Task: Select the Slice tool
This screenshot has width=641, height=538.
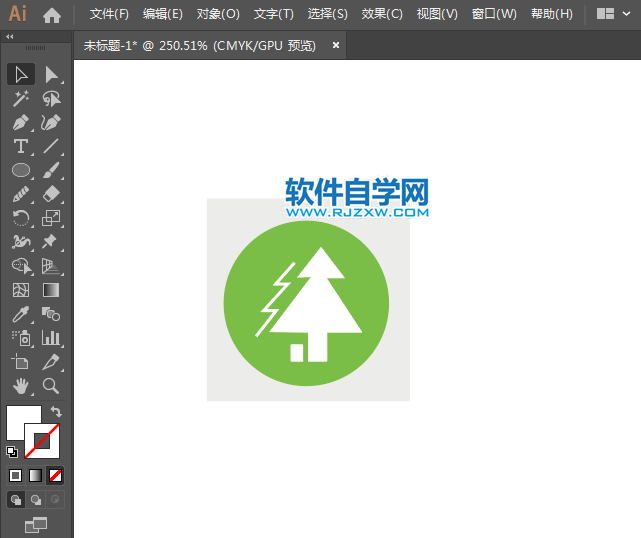Action: pos(52,362)
